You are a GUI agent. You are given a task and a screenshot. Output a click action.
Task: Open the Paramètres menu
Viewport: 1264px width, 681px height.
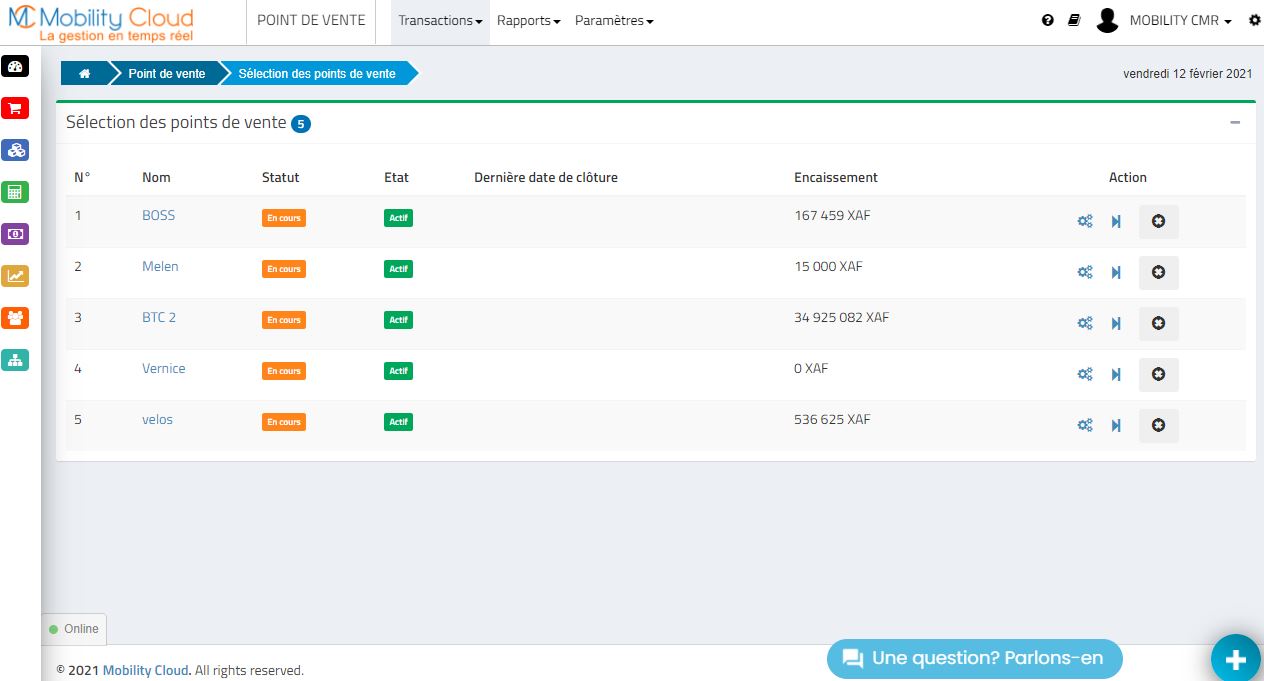click(614, 21)
